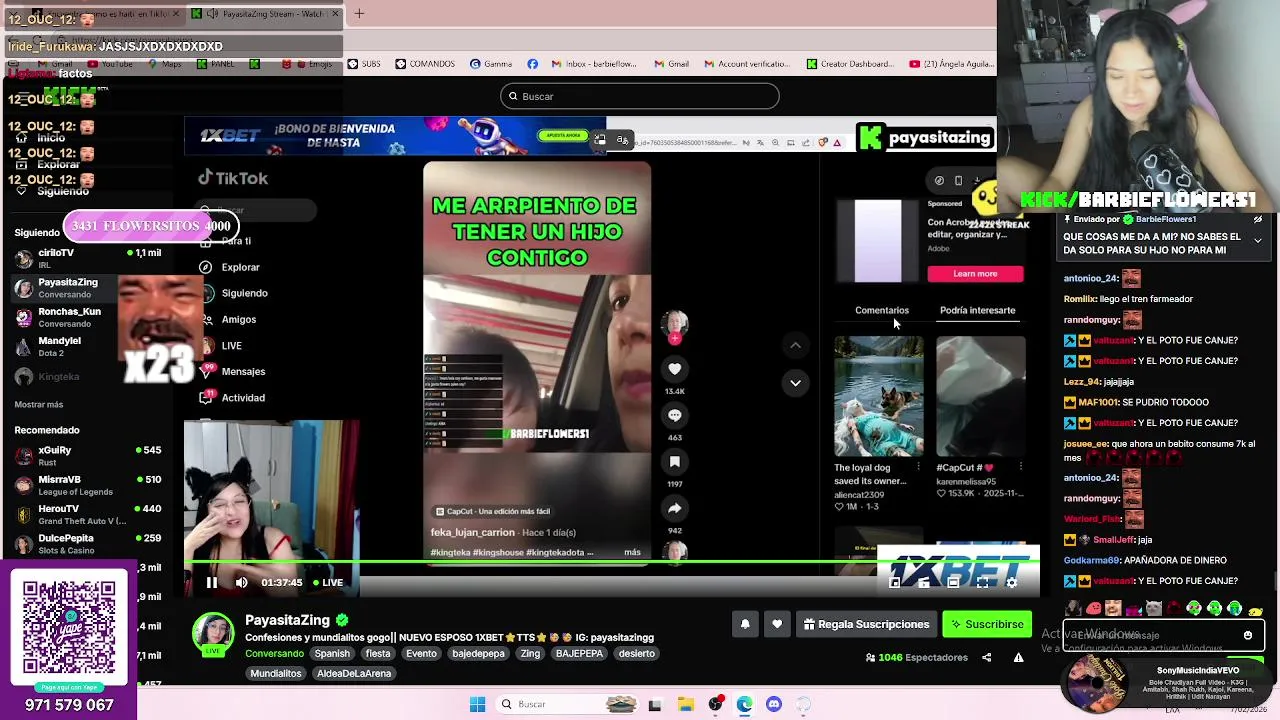This screenshot has height=720, width=1280.
Task: Collapse pinned chat message chevron
Action: click(1258, 241)
